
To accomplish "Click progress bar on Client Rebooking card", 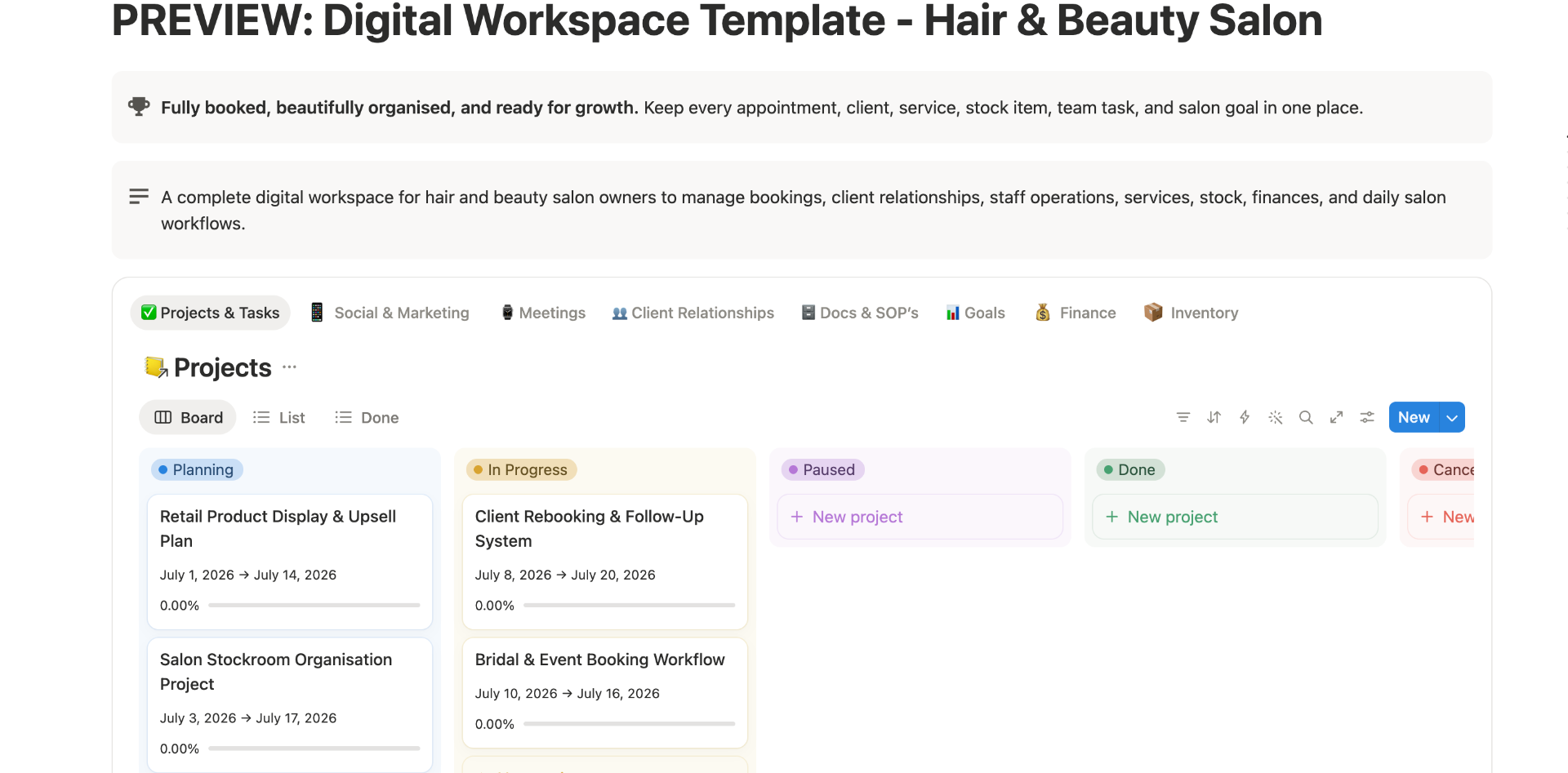I will pos(630,605).
